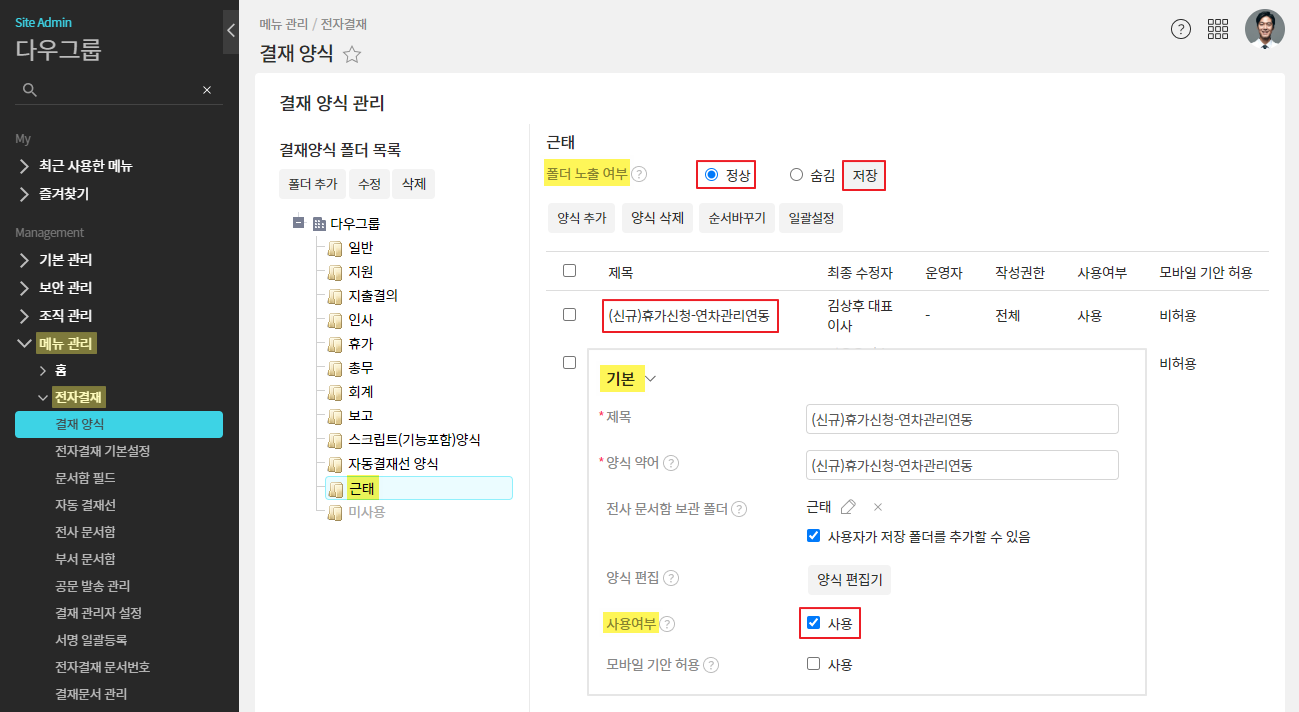Click the user profile avatar

1264,29
